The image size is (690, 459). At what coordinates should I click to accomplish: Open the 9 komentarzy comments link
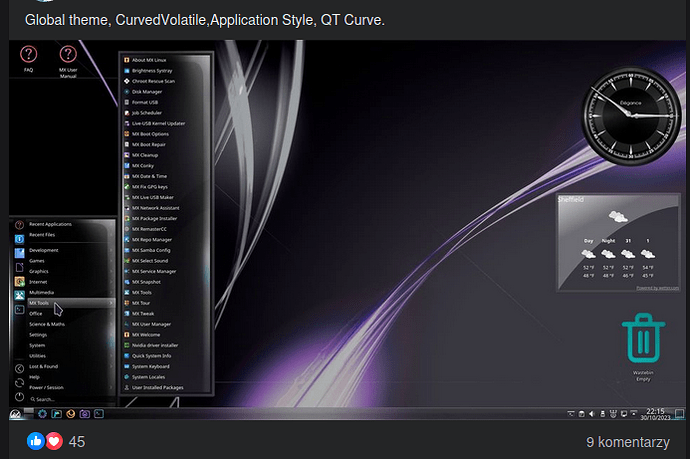pyautogui.click(x=628, y=442)
